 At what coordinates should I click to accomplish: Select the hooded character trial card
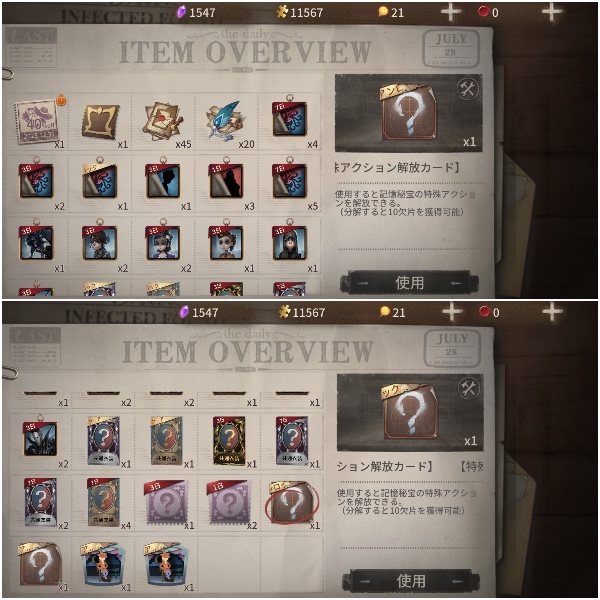click(290, 243)
